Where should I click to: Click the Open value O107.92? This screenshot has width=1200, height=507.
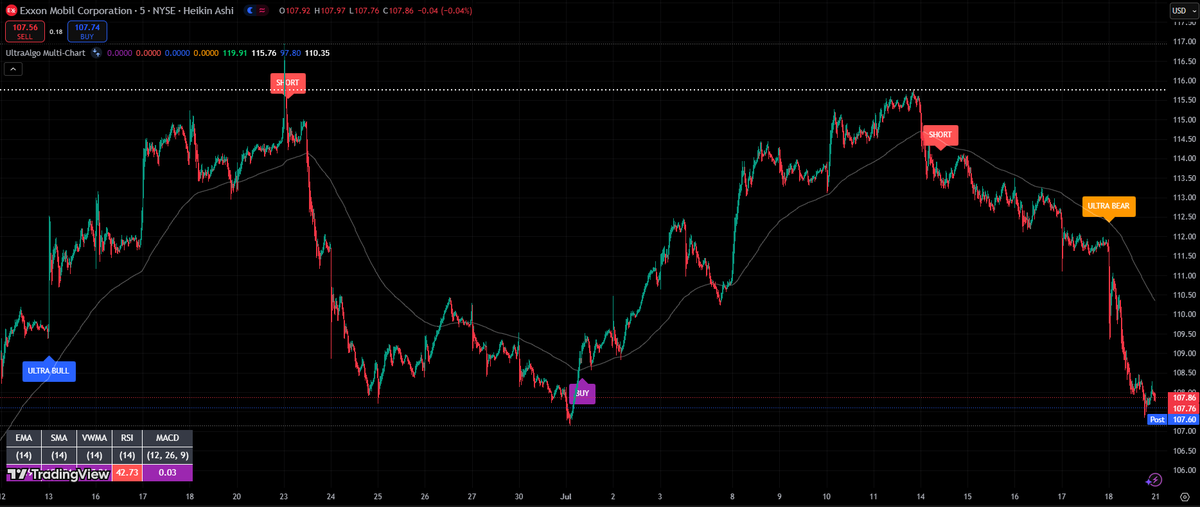tap(295, 10)
